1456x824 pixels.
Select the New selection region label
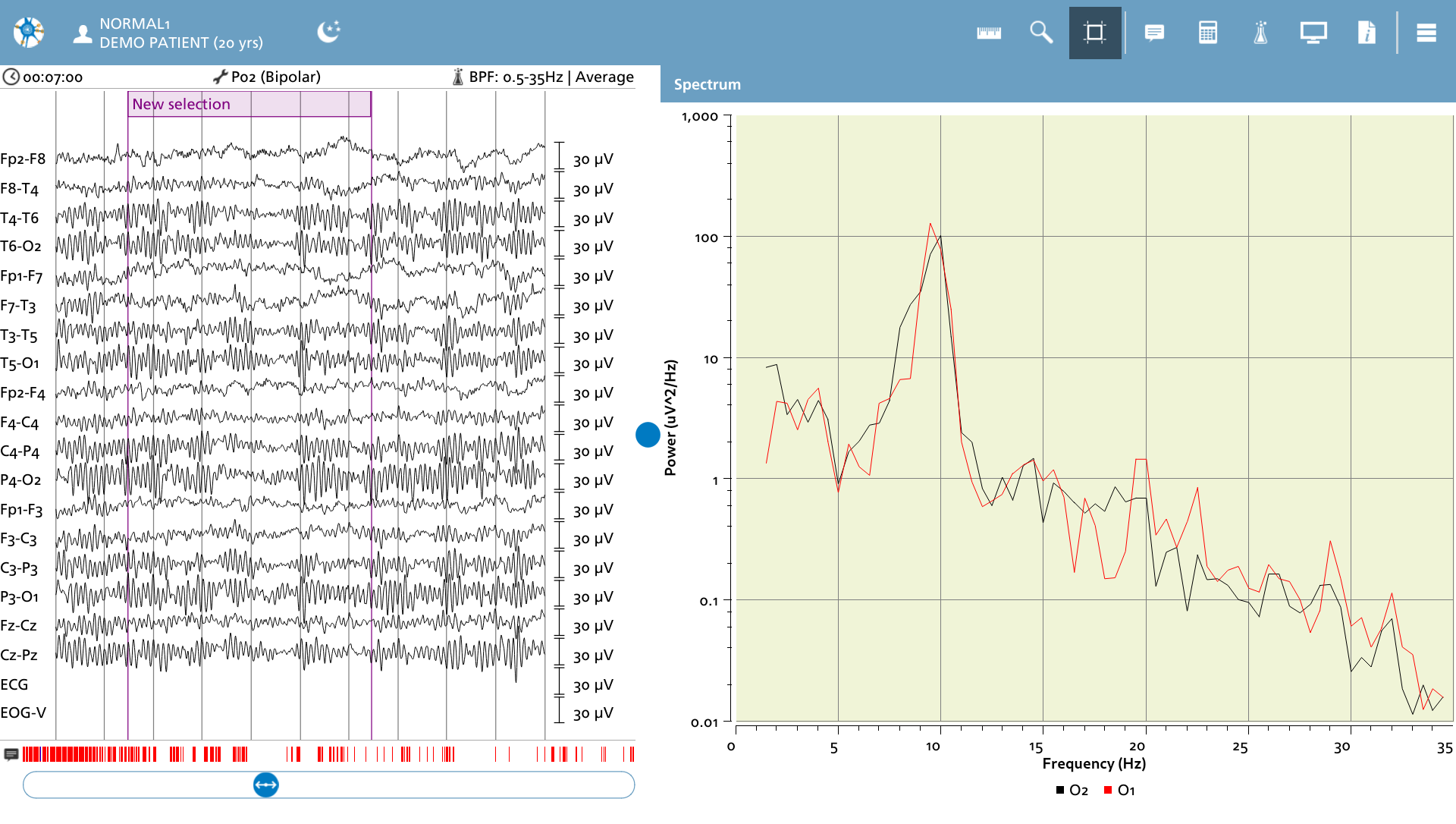pyautogui.click(x=181, y=104)
